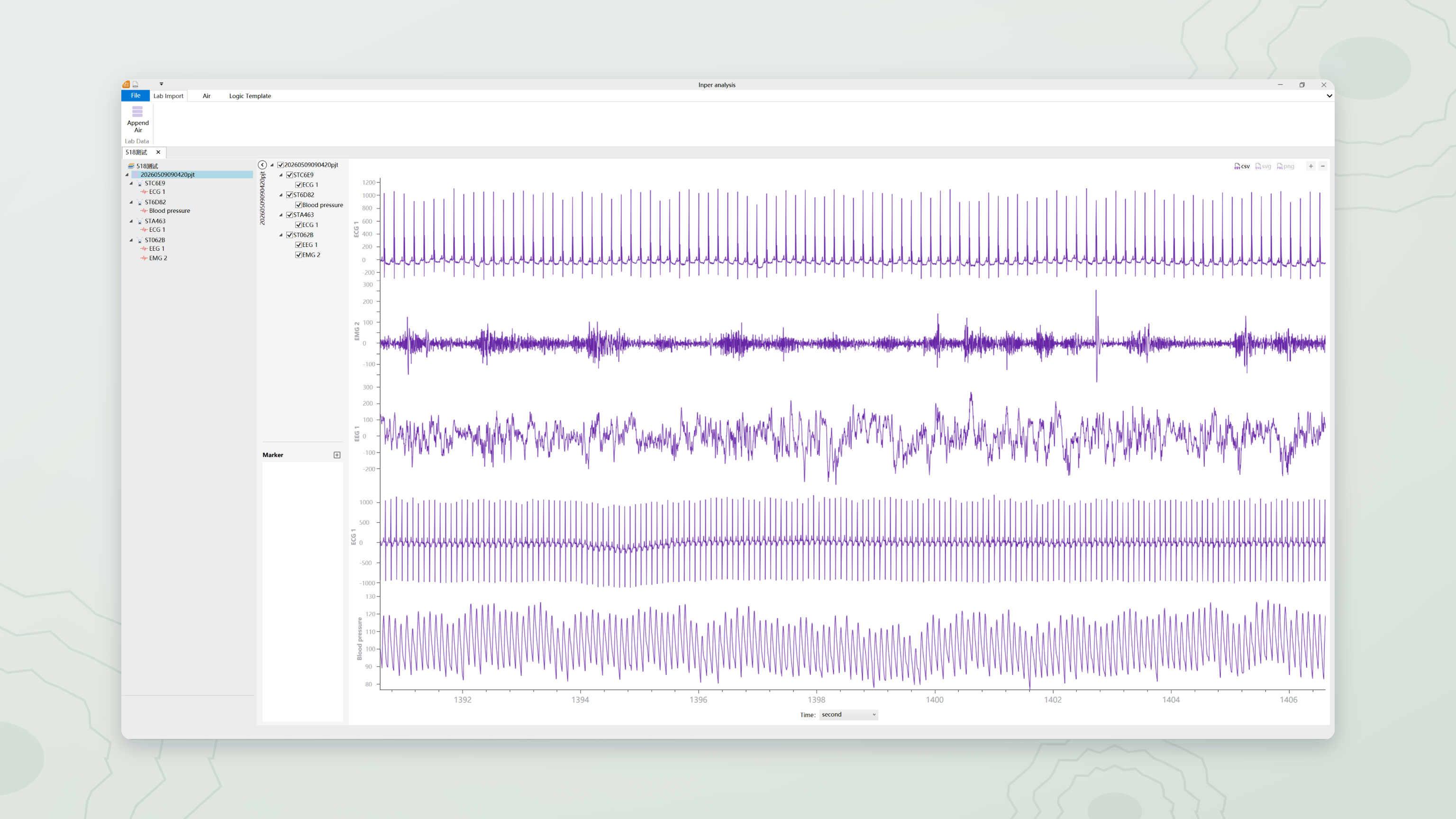
Task: Click the waveform icon beside EEG 1
Action: click(x=144, y=249)
